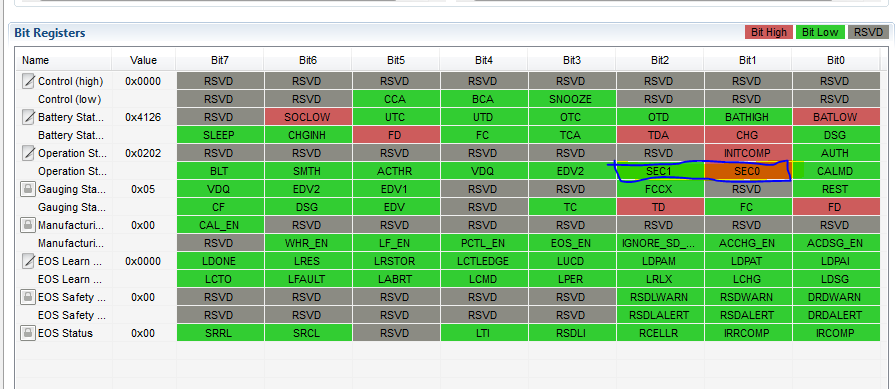
Task: Click the pencil icon on the 0x4126 Battery Status row
Action: (x=28, y=117)
